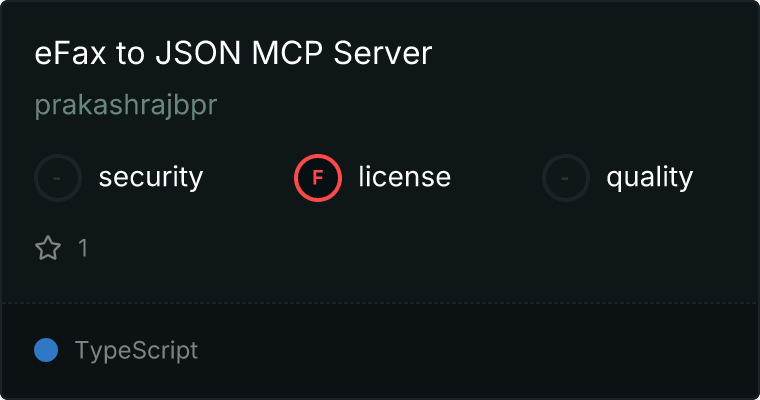Select the security label text
Screen dimensions: 760x400
click(151, 177)
